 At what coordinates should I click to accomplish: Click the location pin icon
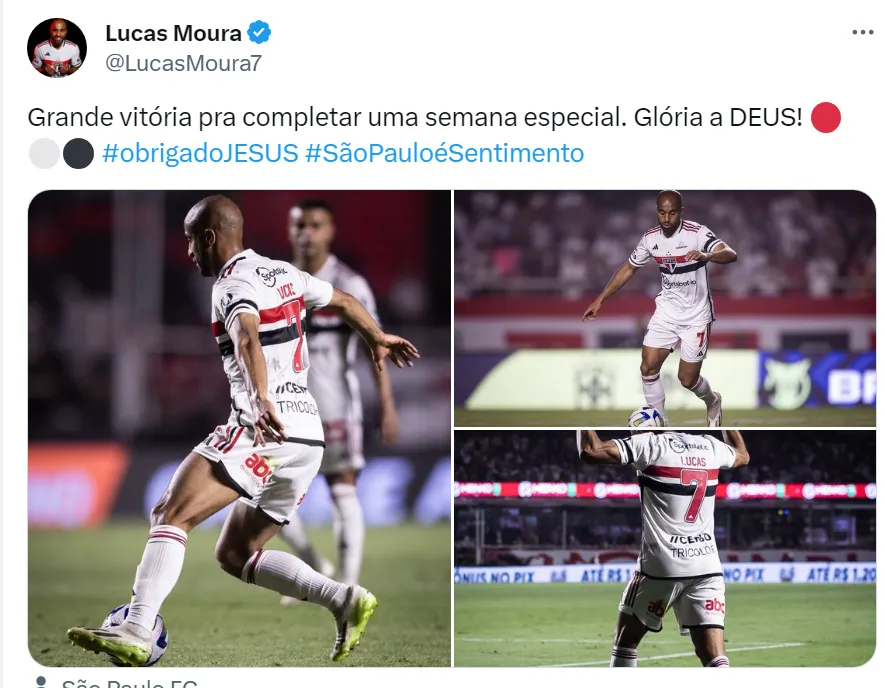[40, 682]
